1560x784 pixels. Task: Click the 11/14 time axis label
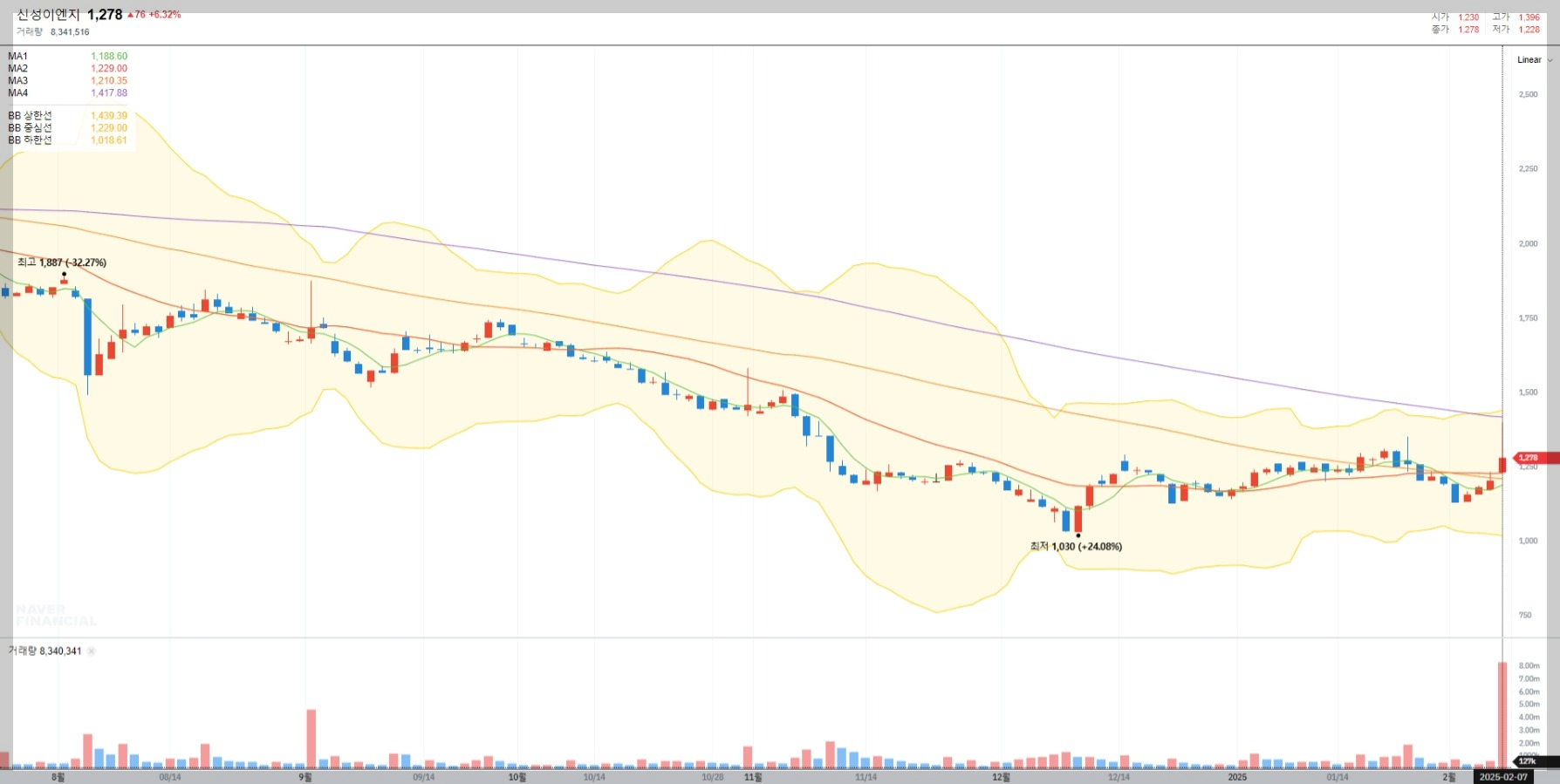(x=866, y=777)
